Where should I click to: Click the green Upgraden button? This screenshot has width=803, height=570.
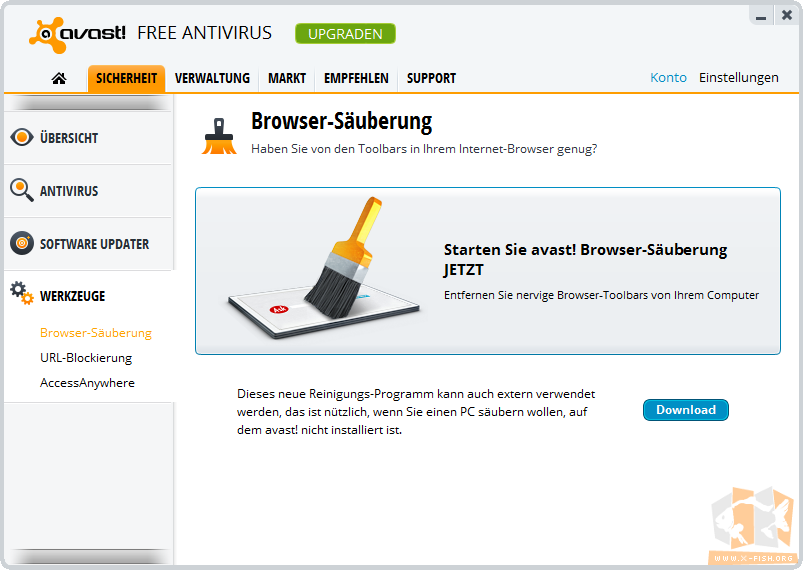pos(345,34)
